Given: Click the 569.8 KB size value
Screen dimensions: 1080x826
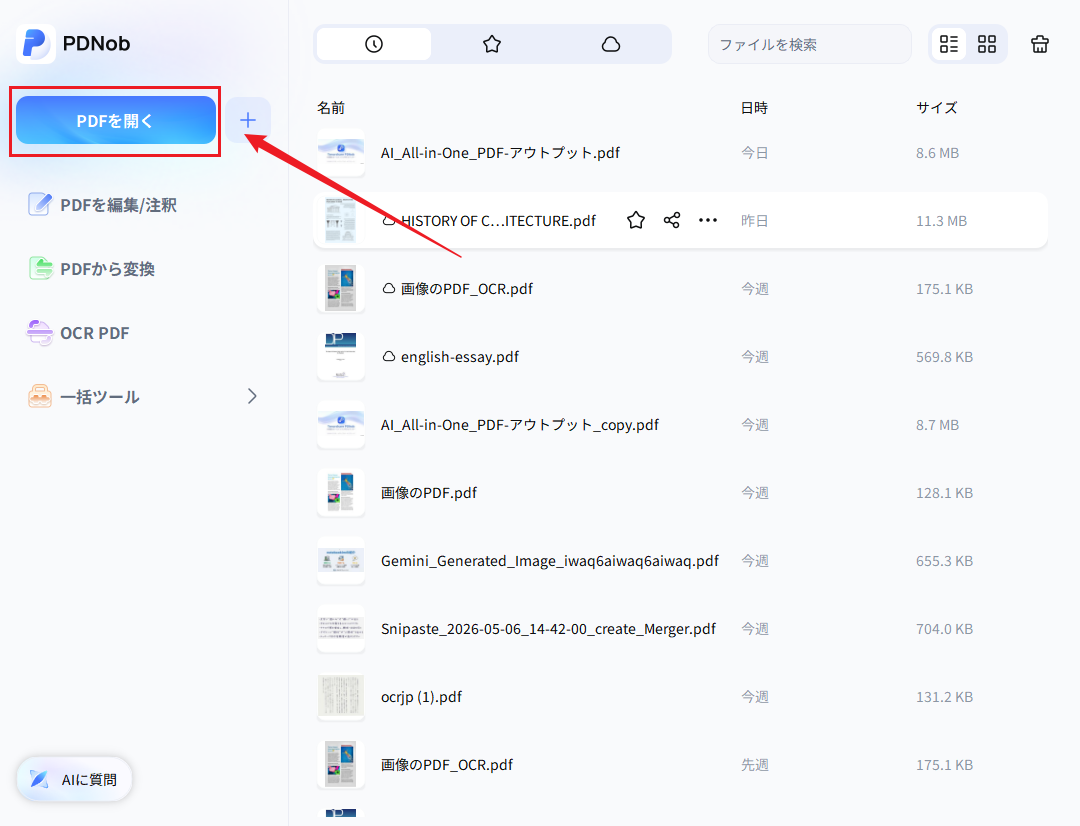Looking at the screenshot, I should pyautogui.click(x=944, y=357).
